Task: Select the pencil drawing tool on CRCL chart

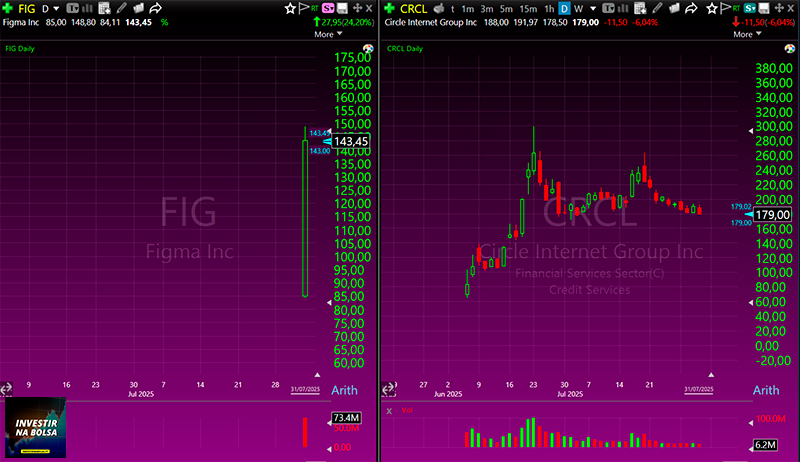Action: (657, 8)
